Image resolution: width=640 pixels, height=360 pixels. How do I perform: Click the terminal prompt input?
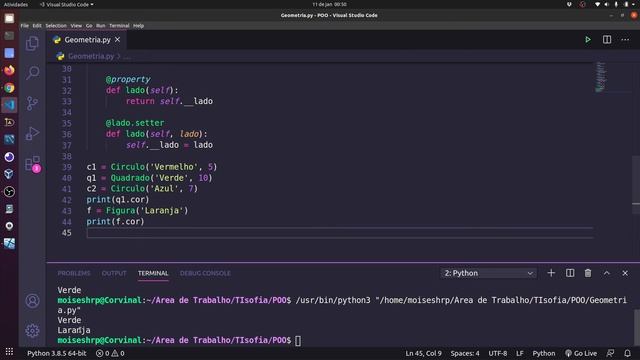tap(298, 340)
